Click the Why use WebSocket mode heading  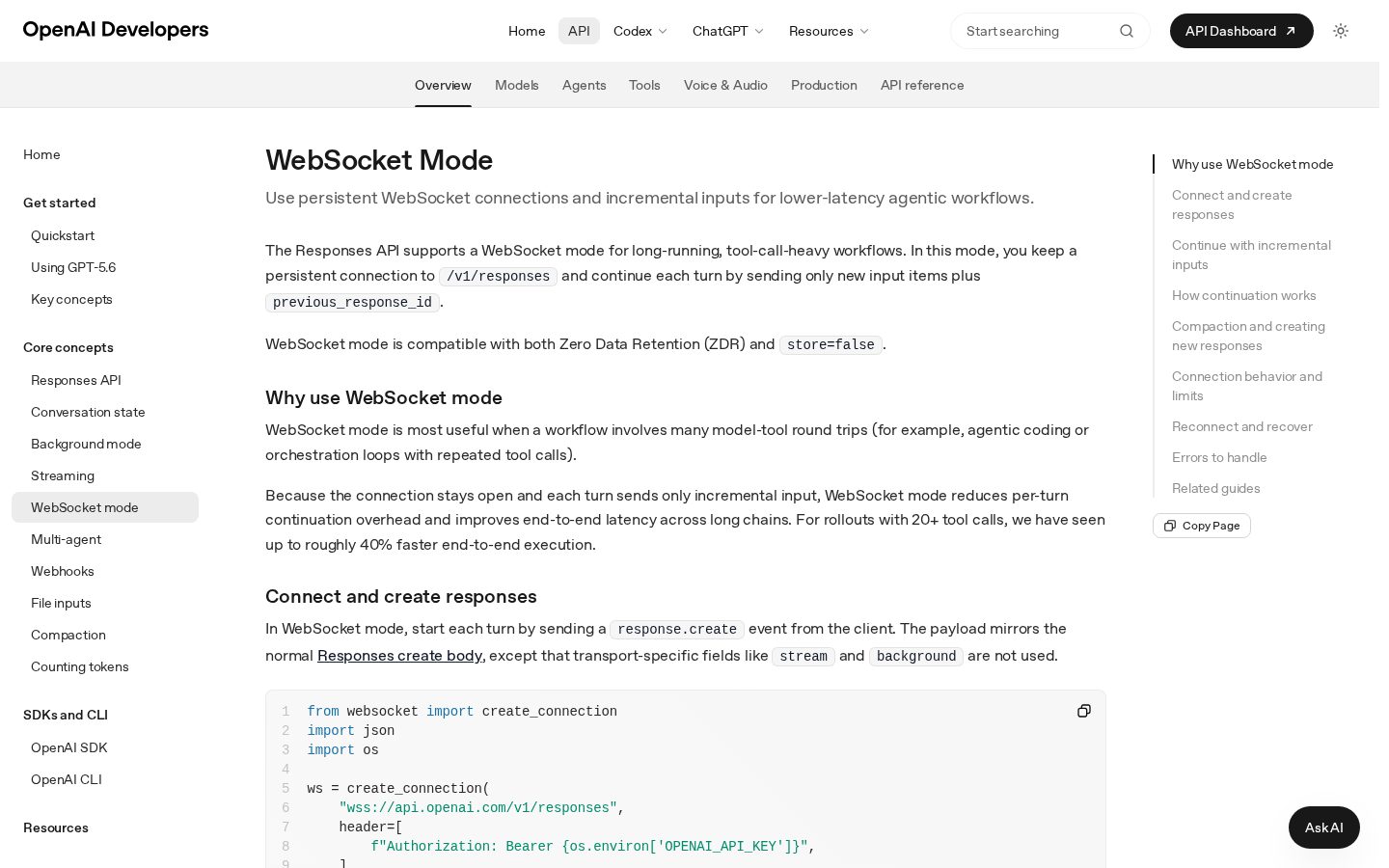pos(384,397)
